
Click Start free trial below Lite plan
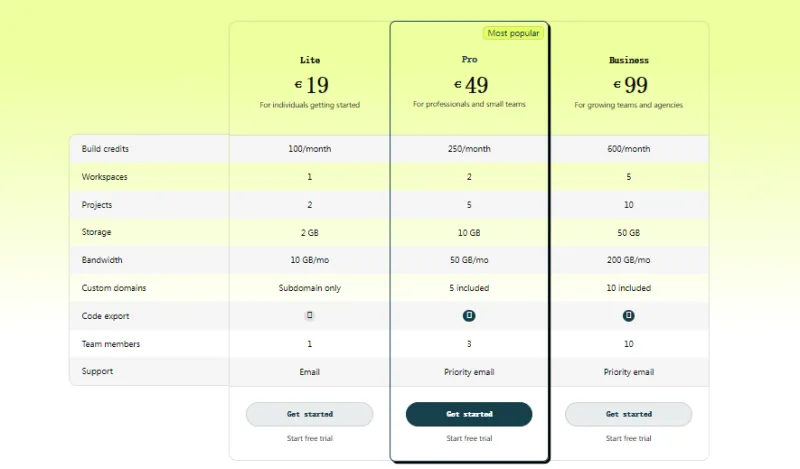pos(309,438)
